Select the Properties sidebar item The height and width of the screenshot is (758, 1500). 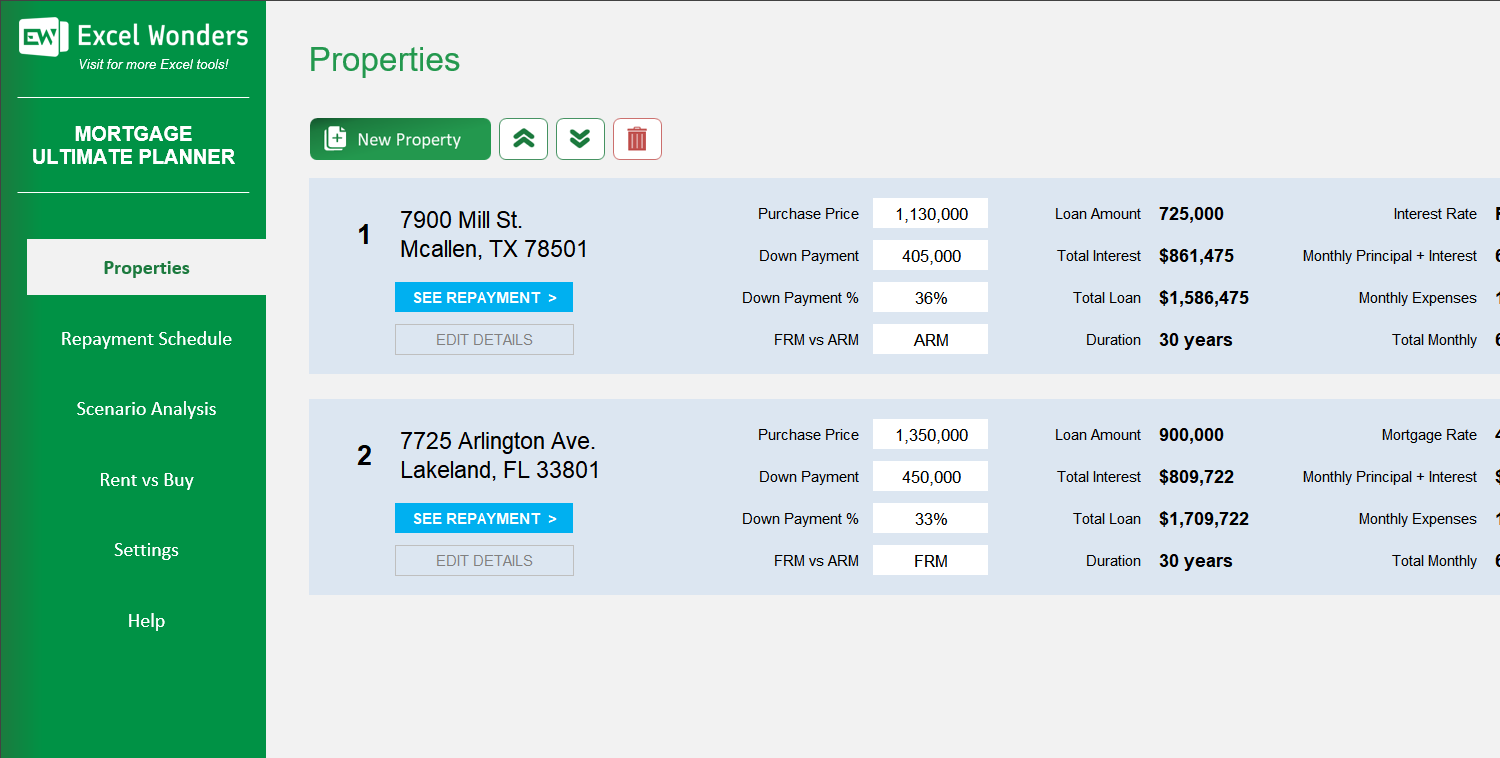pos(146,267)
